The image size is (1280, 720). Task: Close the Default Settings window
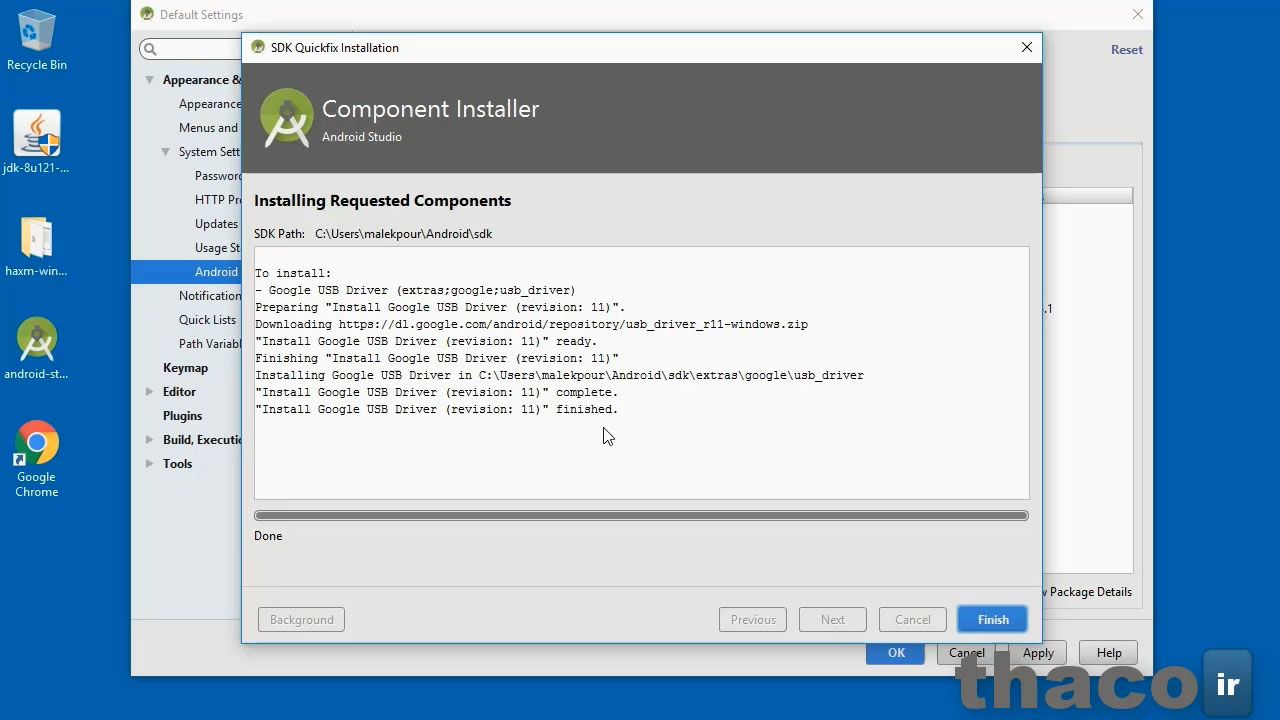pyautogui.click(x=1137, y=14)
